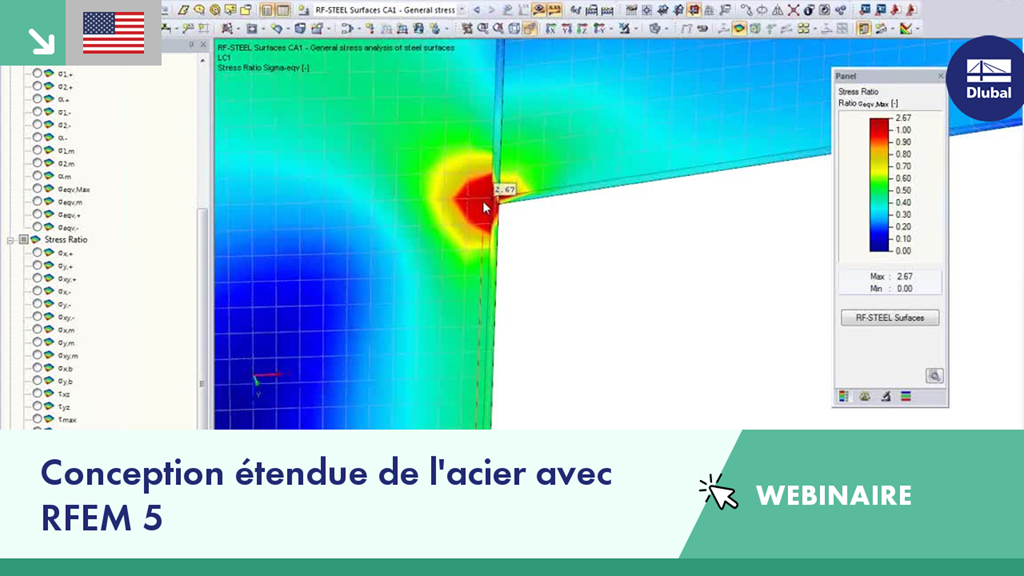Screen dimensions: 1024x576
Task: Select the σ1,m stress radio button
Action: pos(37,150)
